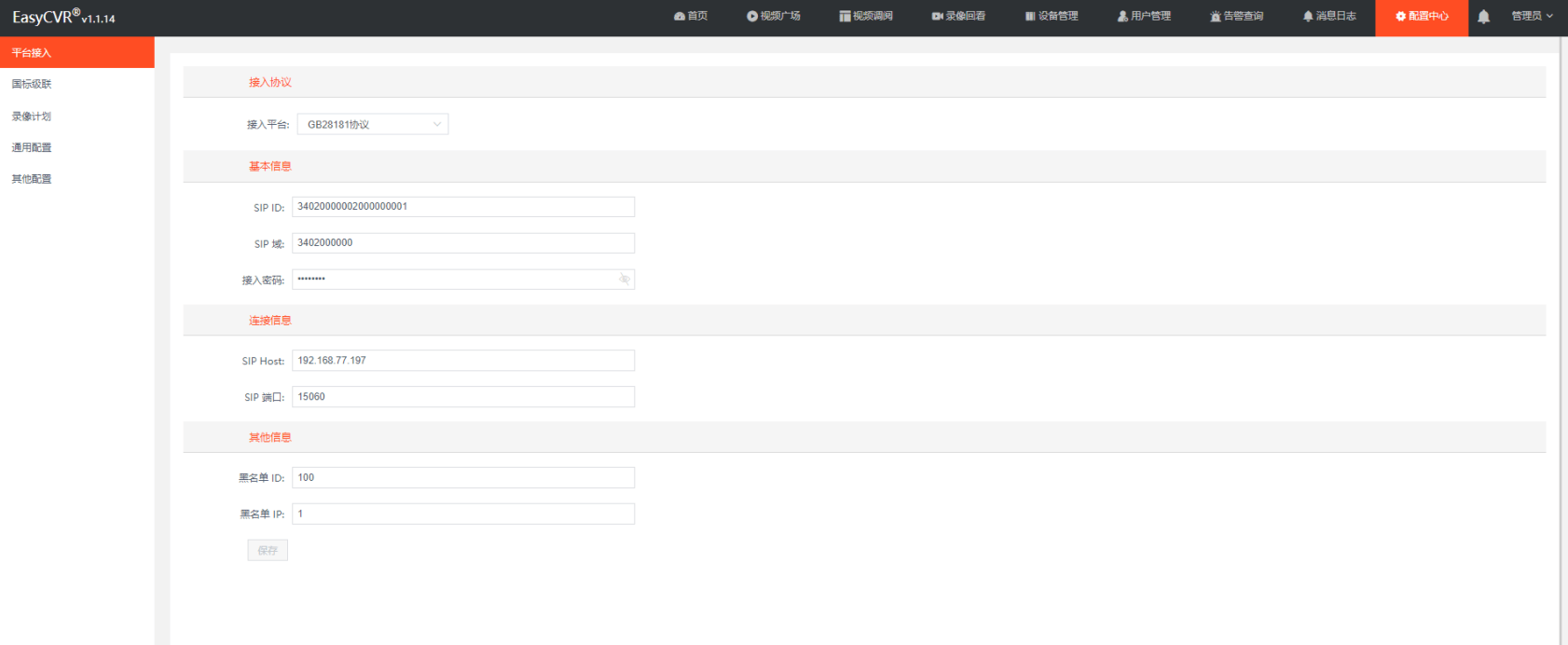Open the 管理员 account dropdown

1532,17
